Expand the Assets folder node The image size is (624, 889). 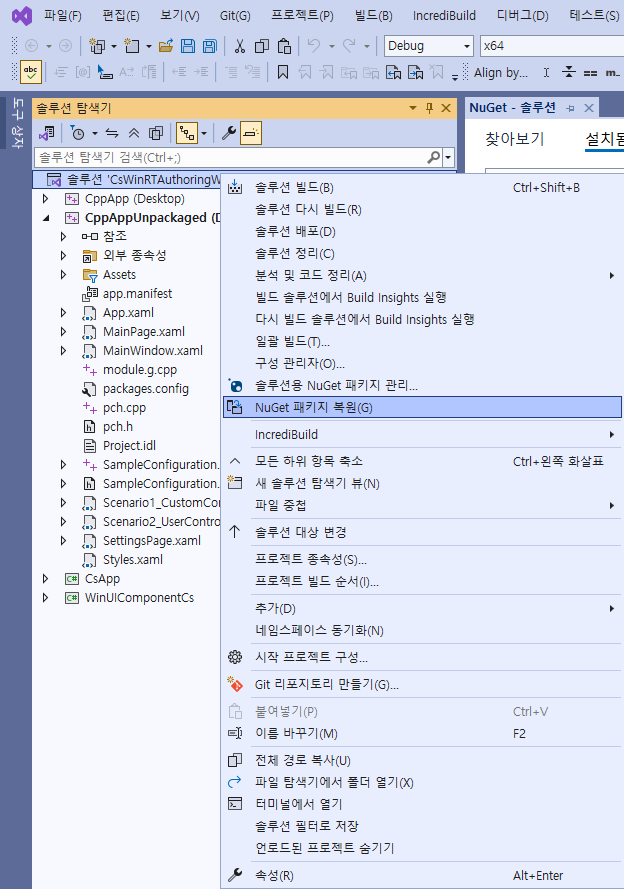(x=63, y=274)
